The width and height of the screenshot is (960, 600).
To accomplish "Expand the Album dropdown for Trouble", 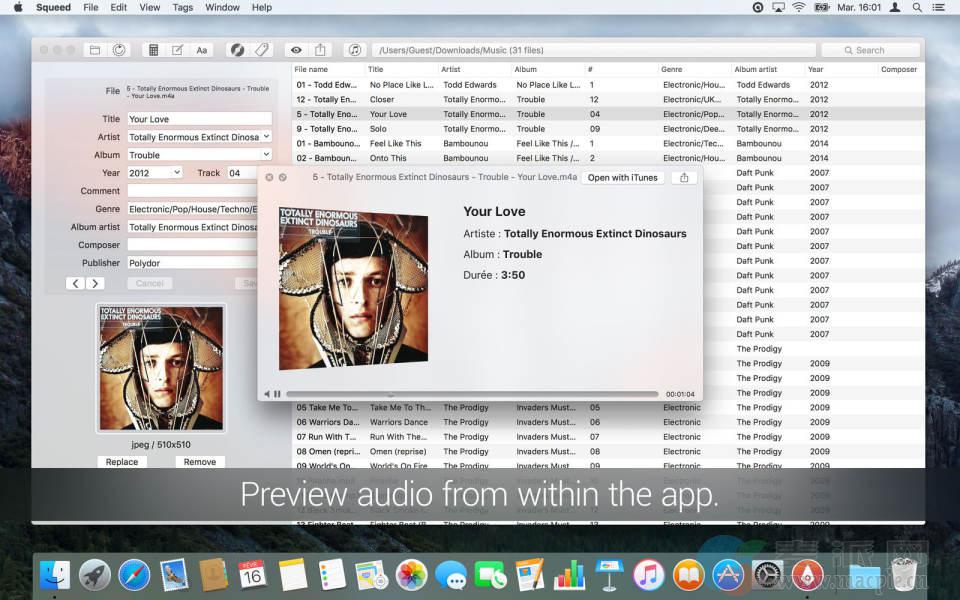I will pos(265,155).
